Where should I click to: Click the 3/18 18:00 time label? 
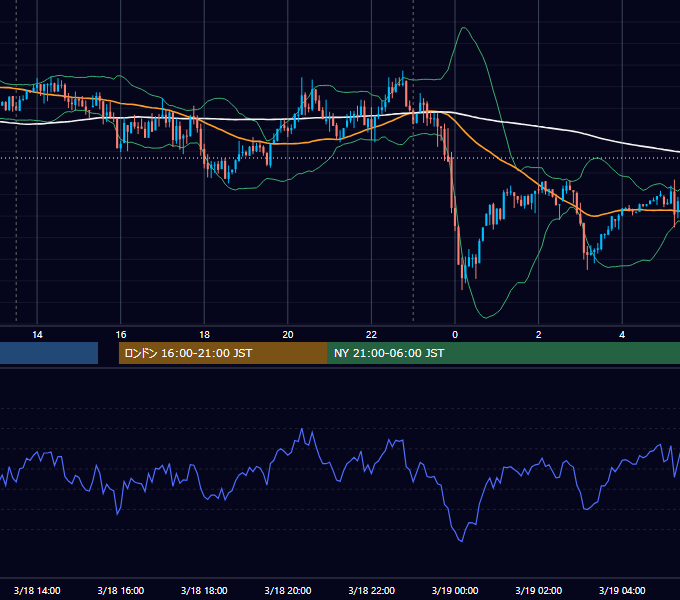(x=204, y=590)
